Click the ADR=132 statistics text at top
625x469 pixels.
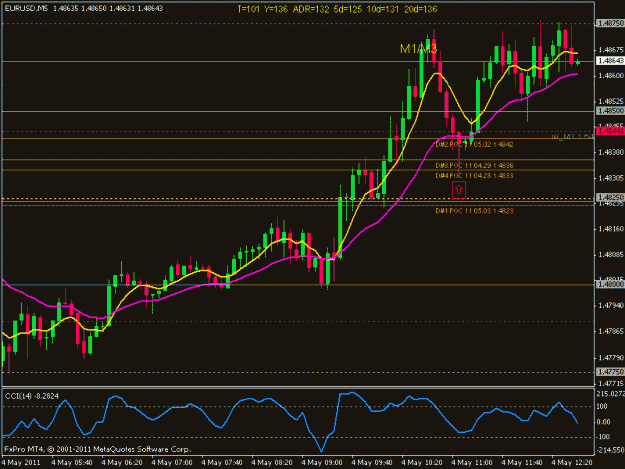(311, 9)
